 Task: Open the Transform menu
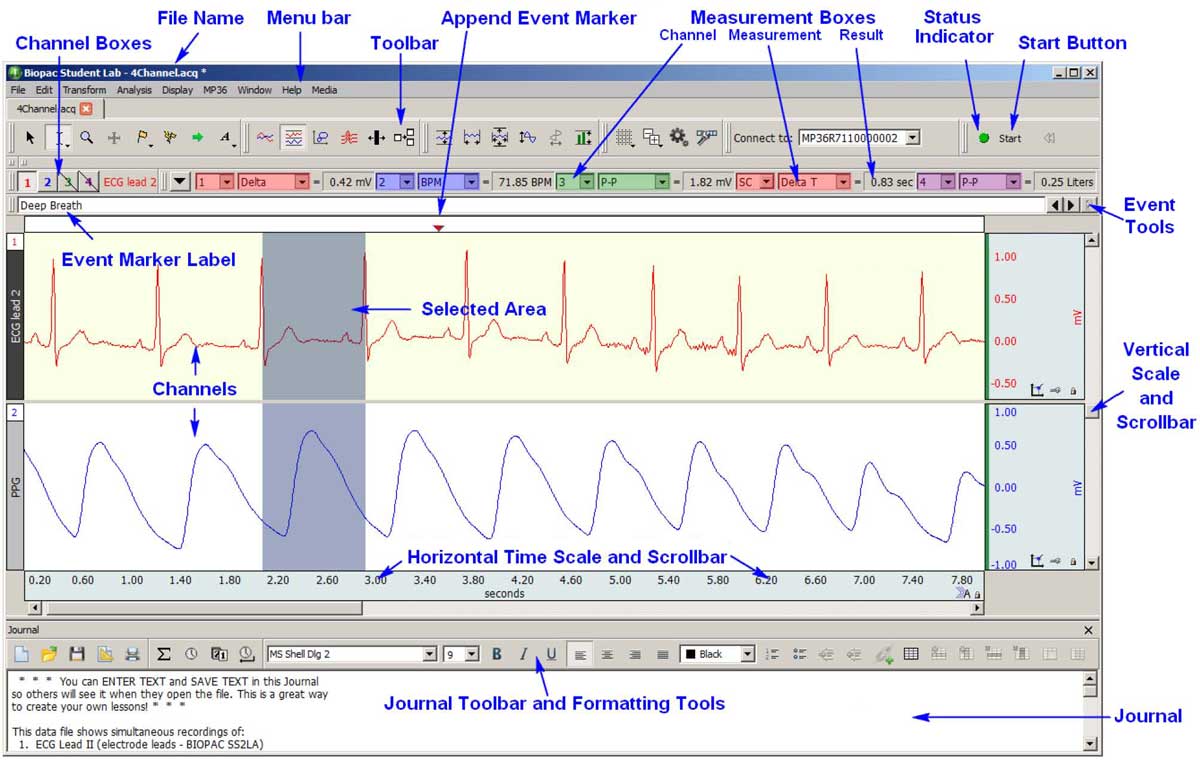[84, 90]
